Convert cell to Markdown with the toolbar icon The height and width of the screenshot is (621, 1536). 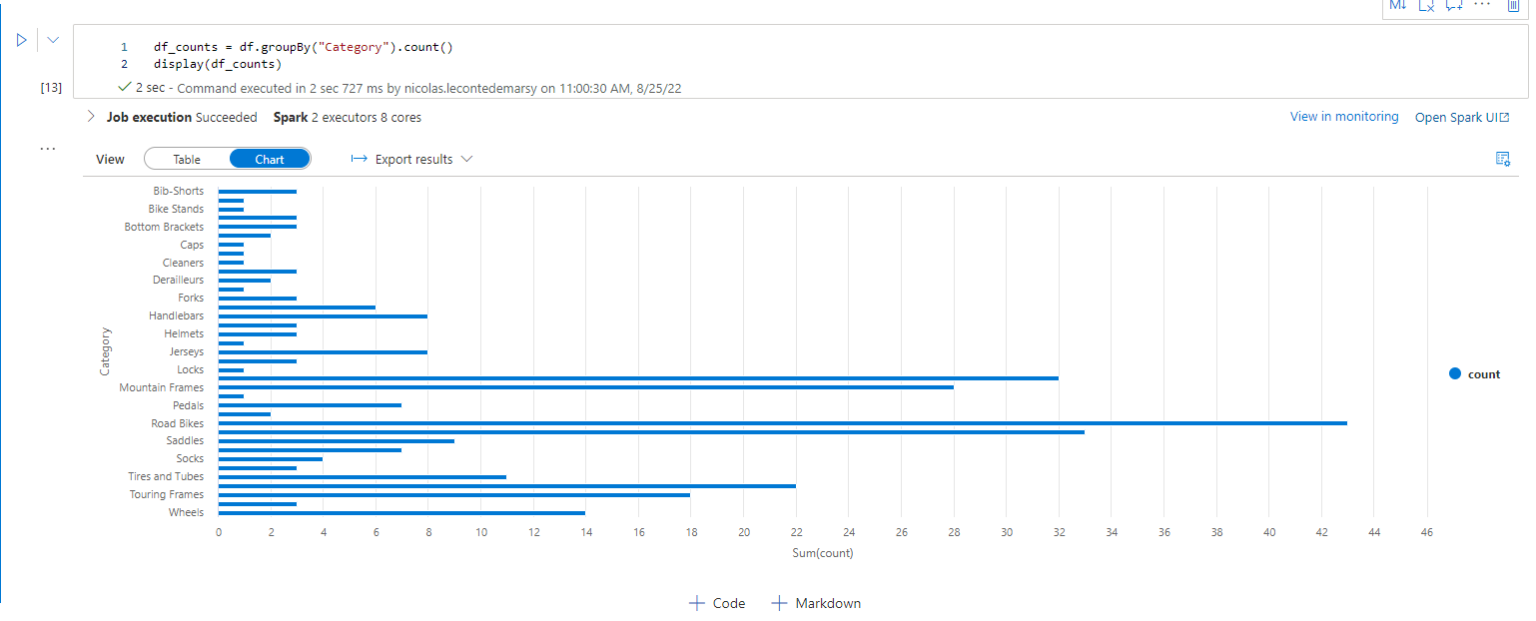[1398, 5]
